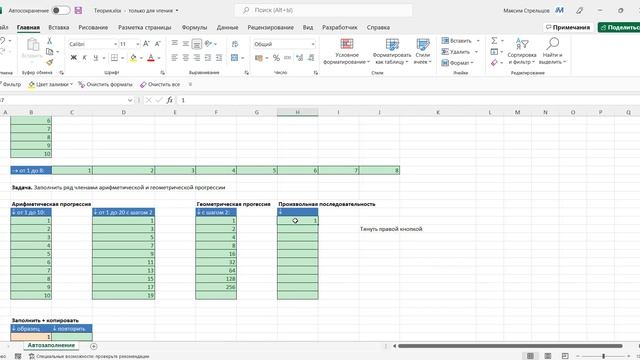Click the Cut scissors icon
Screen dimensions: 640x360
tap(49, 41)
